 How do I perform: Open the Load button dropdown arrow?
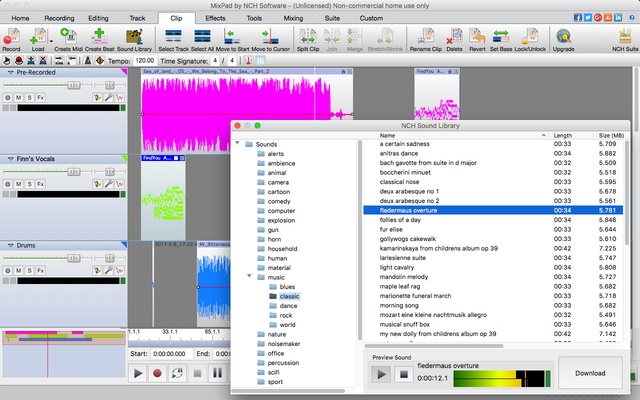click(x=51, y=41)
